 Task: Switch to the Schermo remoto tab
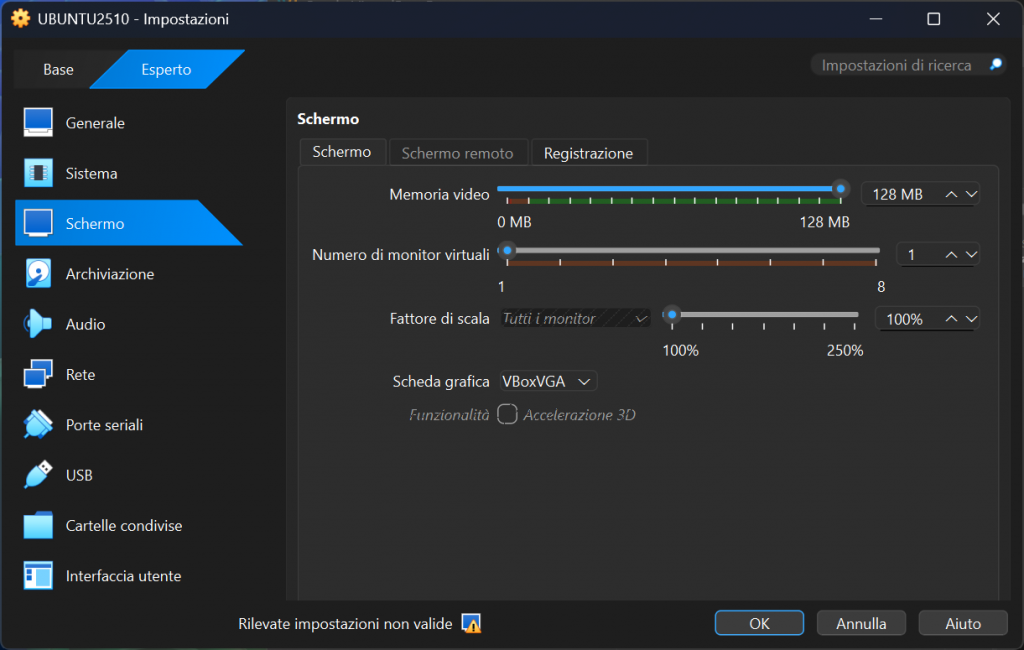click(457, 153)
